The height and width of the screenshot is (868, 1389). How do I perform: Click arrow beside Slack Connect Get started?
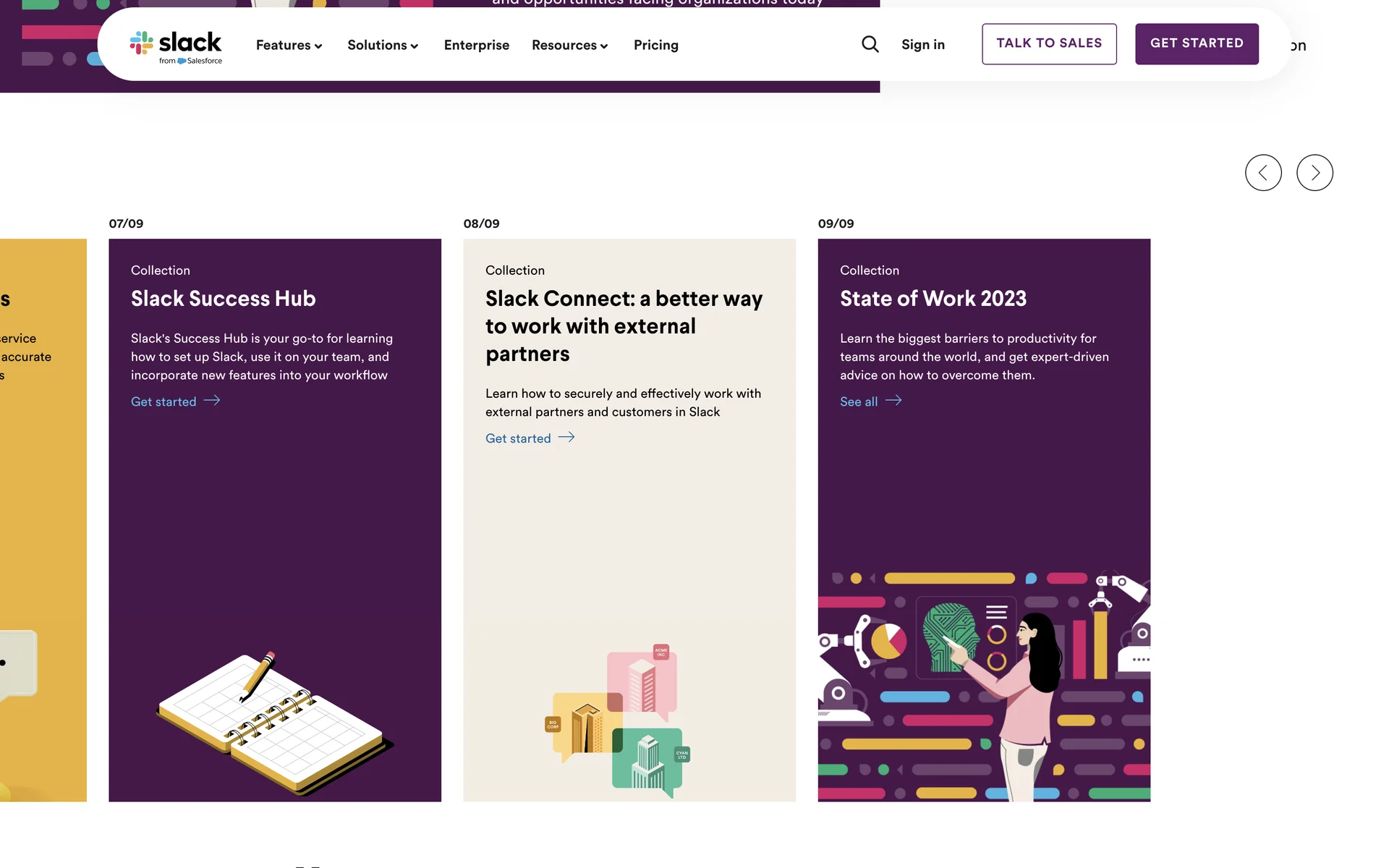point(566,438)
